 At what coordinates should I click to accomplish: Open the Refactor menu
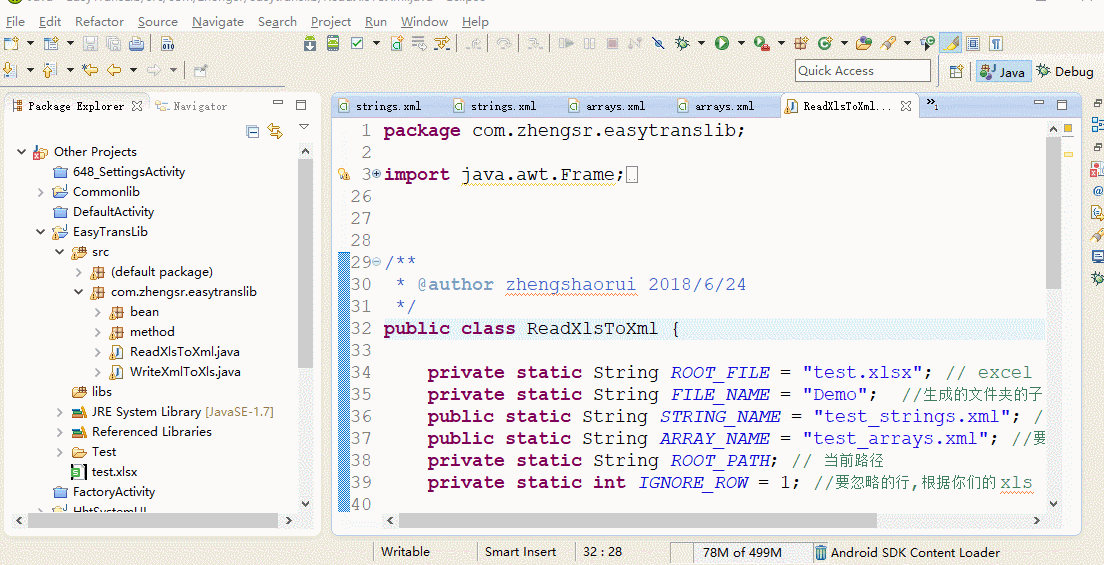pos(99,22)
